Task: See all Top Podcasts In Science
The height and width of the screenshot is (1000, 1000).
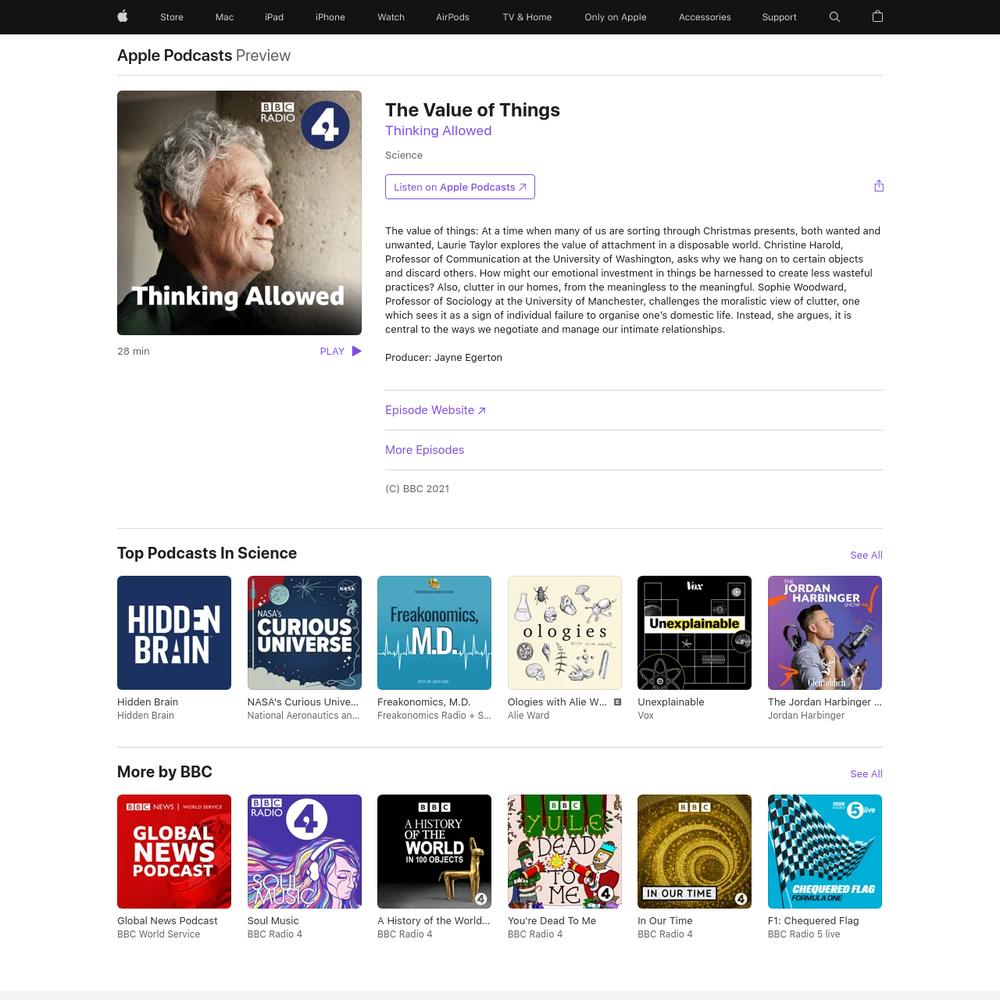Action: [x=866, y=555]
